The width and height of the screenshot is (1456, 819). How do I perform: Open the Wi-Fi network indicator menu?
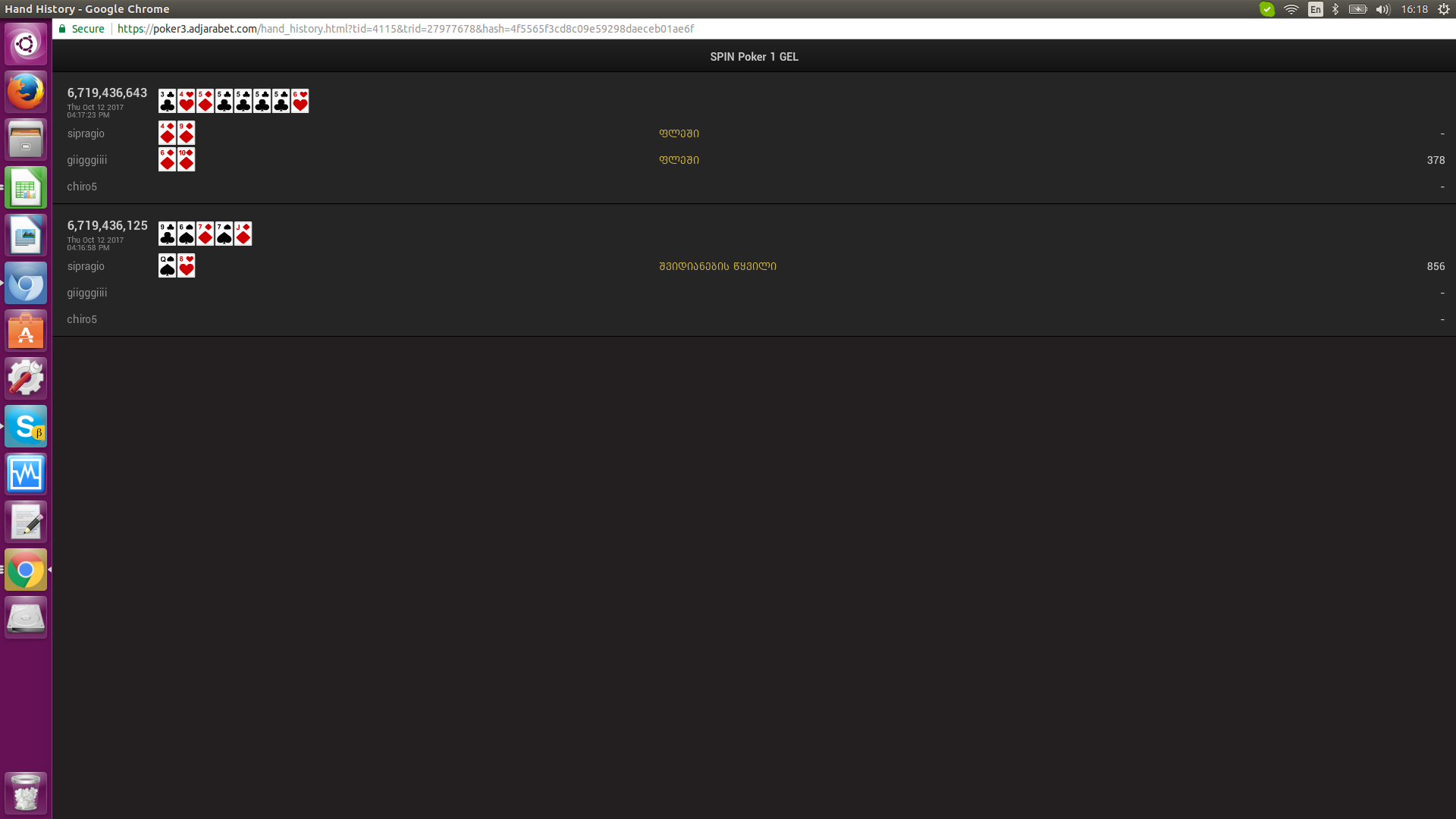click(1291, 9)
